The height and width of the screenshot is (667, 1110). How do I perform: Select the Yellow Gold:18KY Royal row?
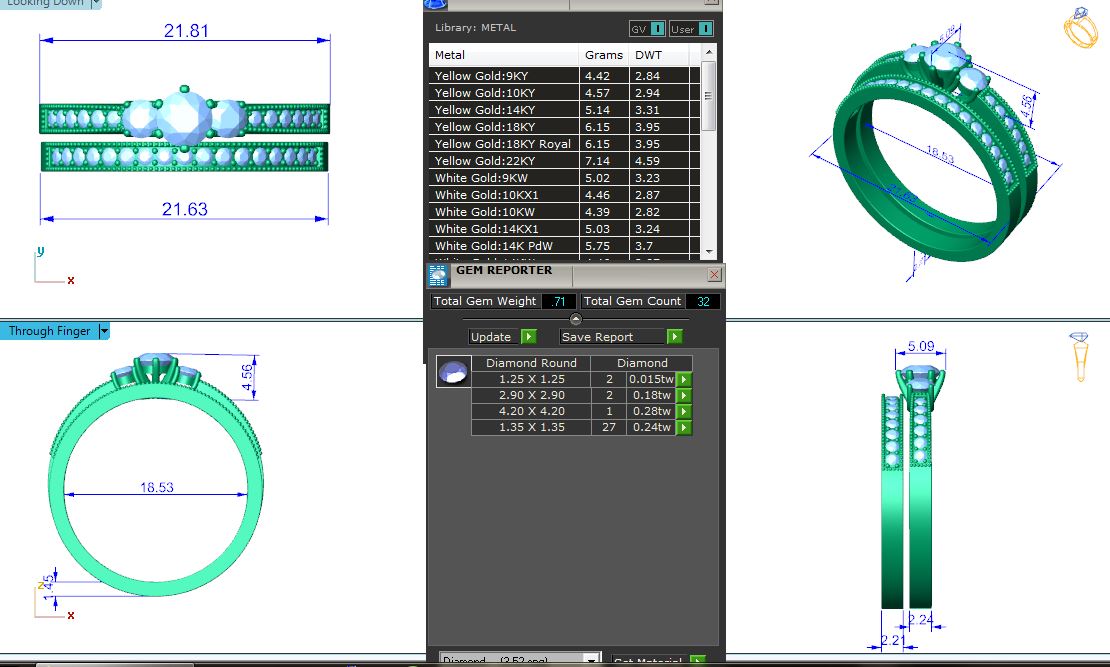(564, 144)
